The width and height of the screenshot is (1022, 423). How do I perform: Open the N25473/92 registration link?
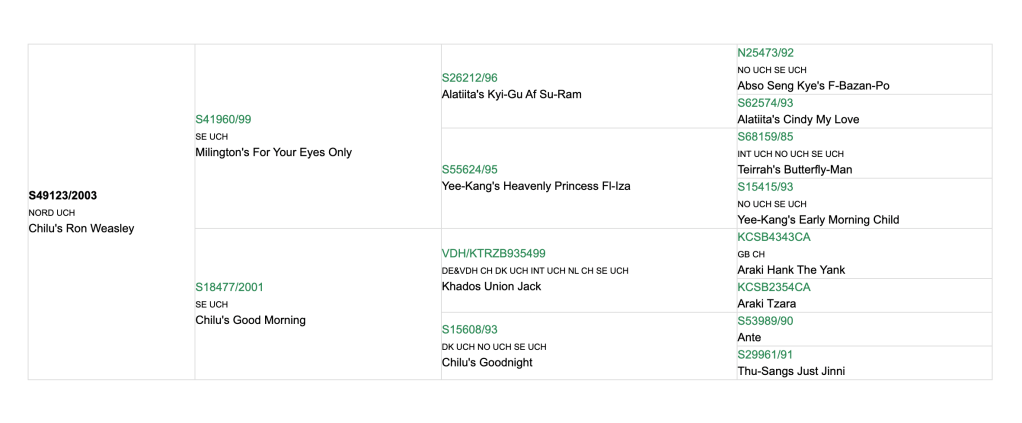pos(765,52)
